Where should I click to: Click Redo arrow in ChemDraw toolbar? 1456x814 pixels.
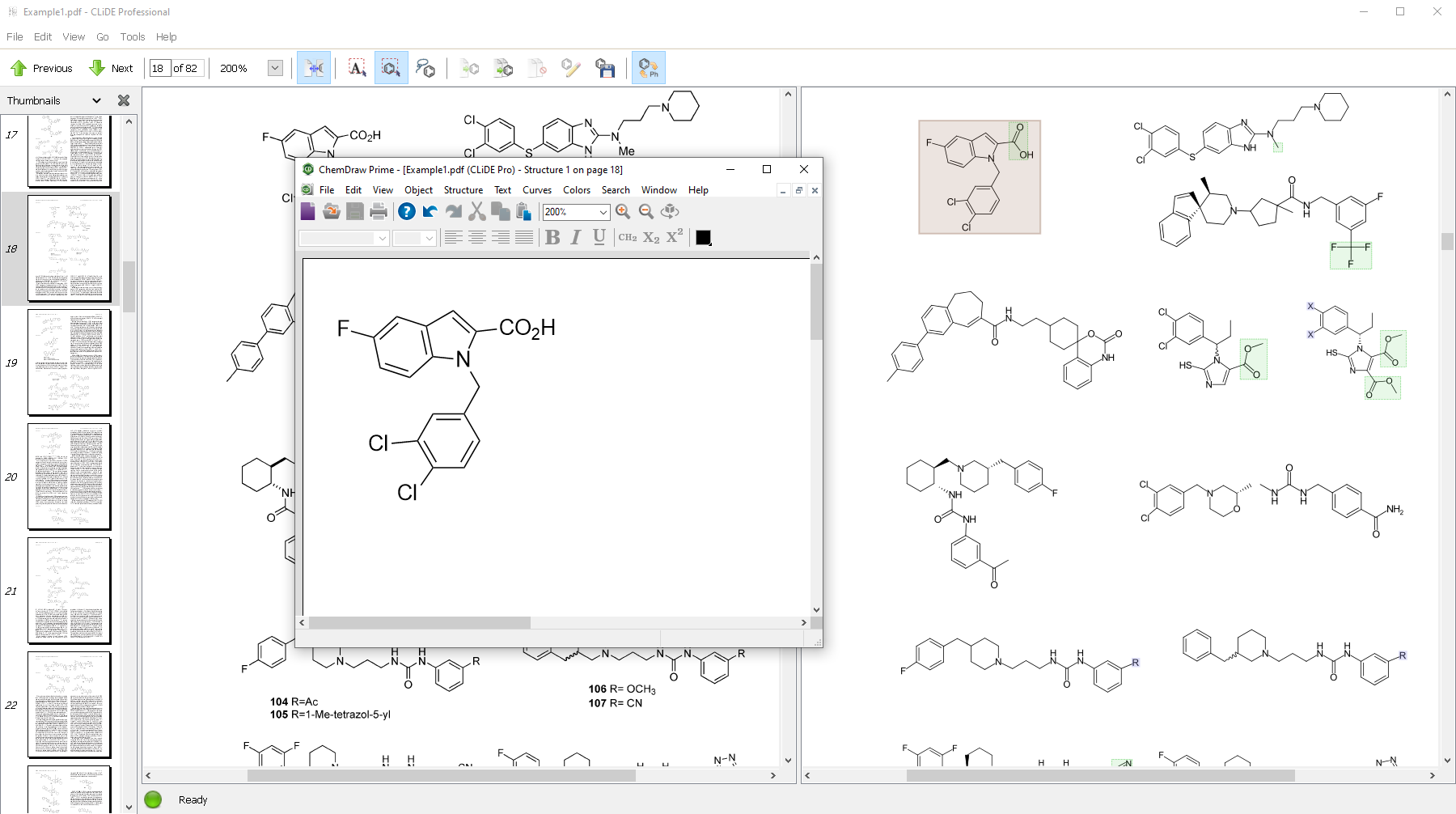tap(454, 211)
